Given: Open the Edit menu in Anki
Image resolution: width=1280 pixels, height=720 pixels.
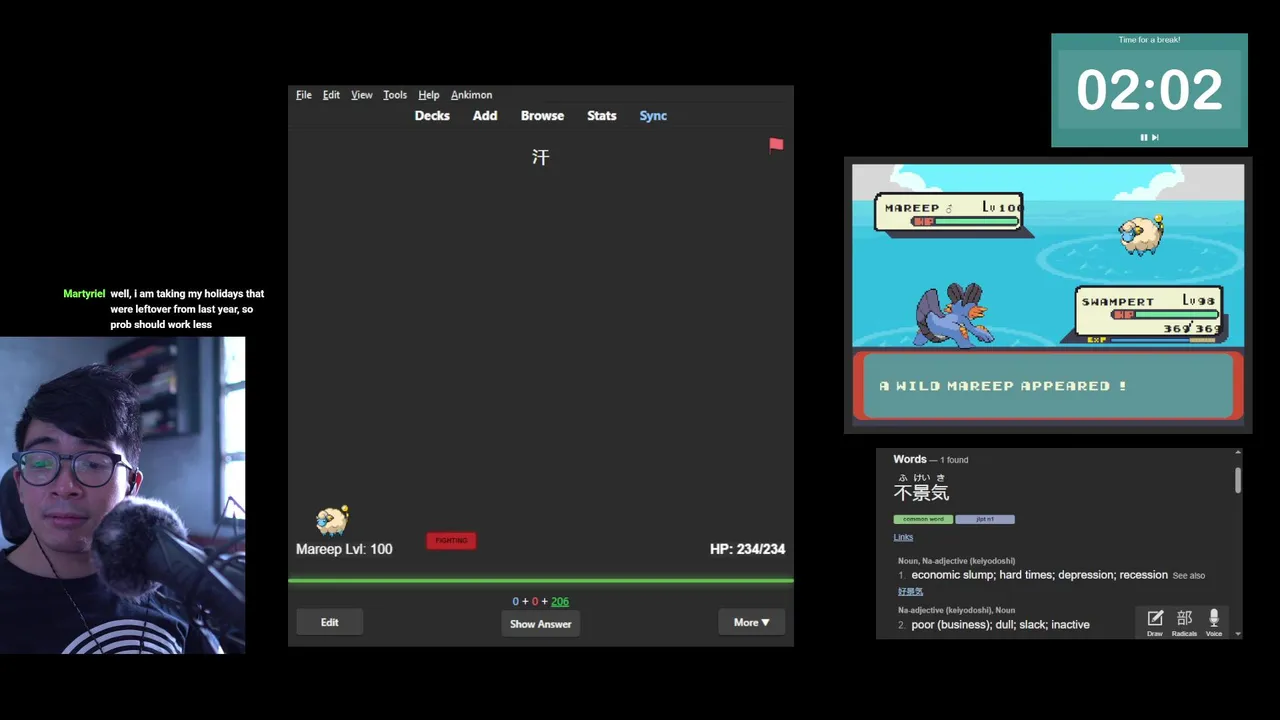Looking at the screenshot, I should pyautogui.click(x=331, y=95).
